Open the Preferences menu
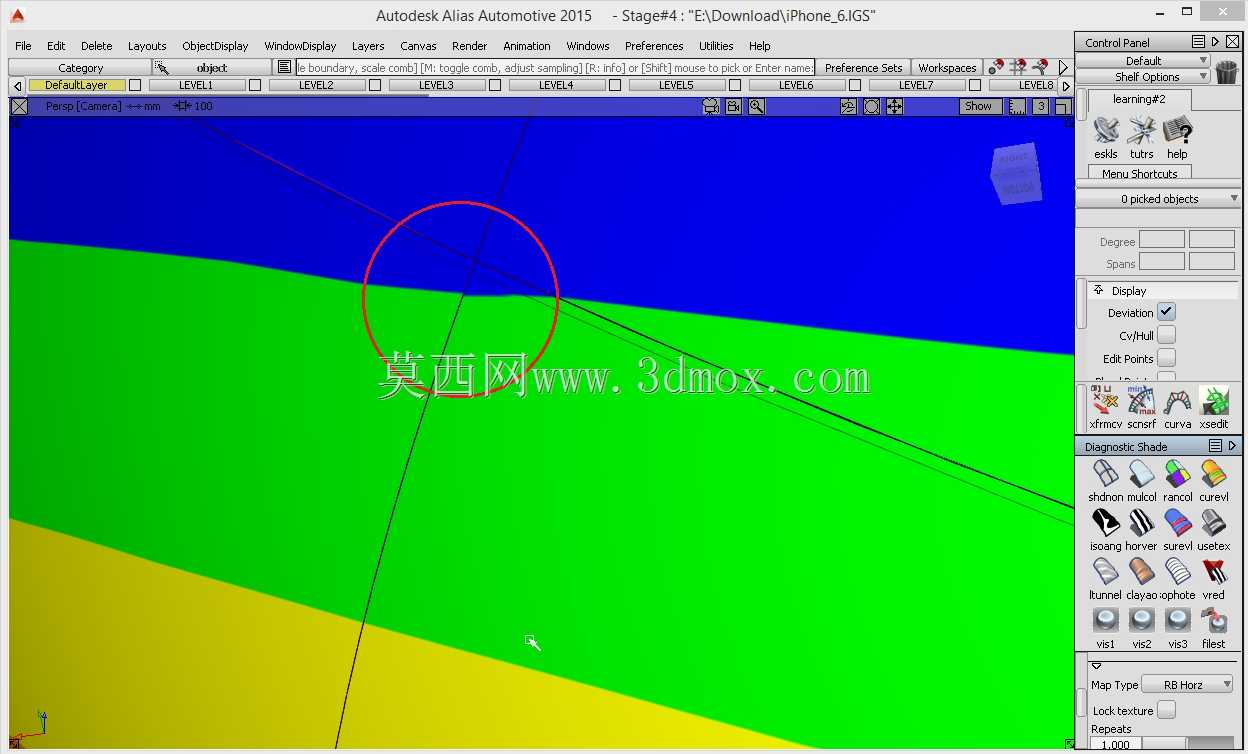The height and width of the screenshot is (754, 1248). coord(654,46)
